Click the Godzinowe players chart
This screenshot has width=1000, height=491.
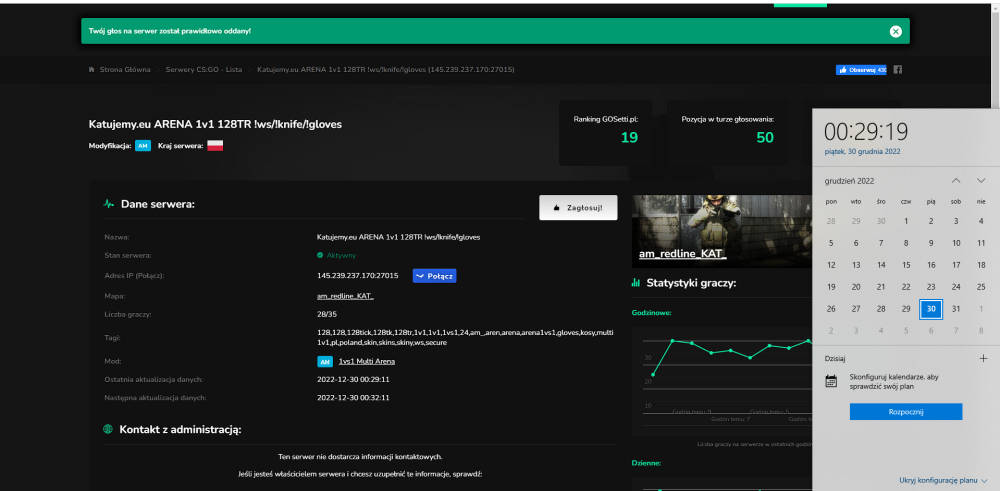point(722,381)
